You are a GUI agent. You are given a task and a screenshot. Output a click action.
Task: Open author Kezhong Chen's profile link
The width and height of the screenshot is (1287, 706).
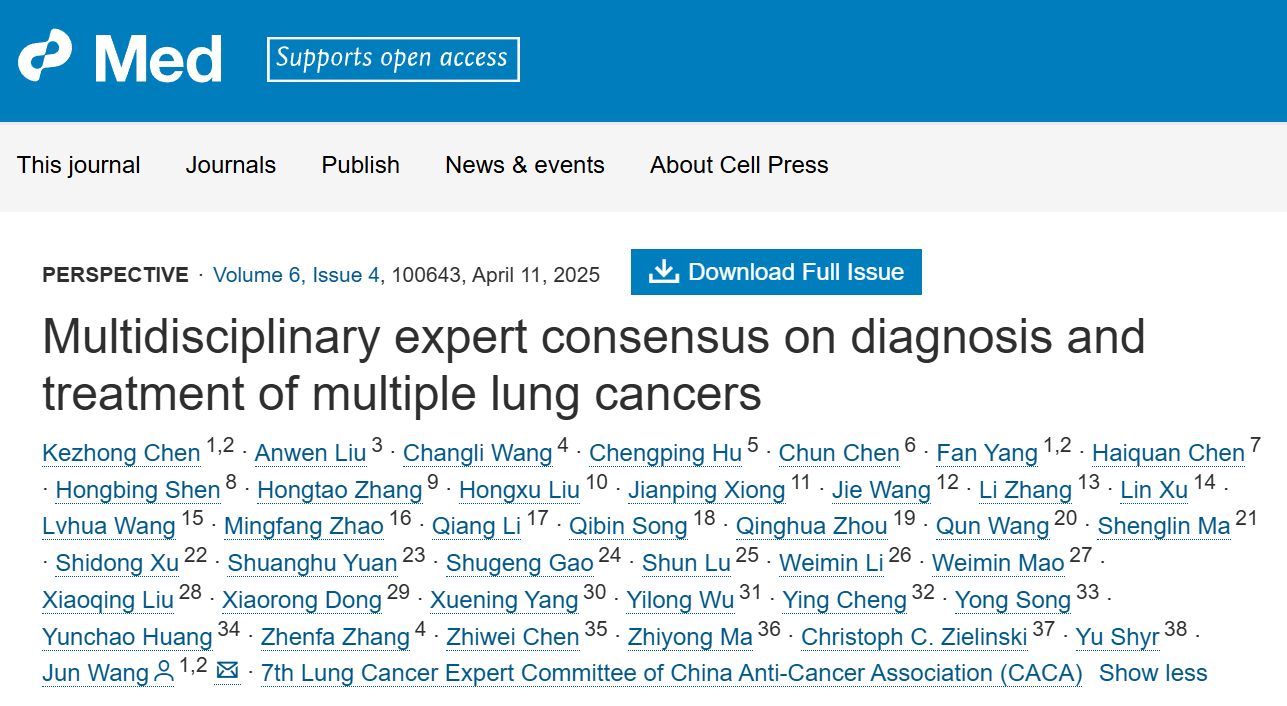[121, 453]
